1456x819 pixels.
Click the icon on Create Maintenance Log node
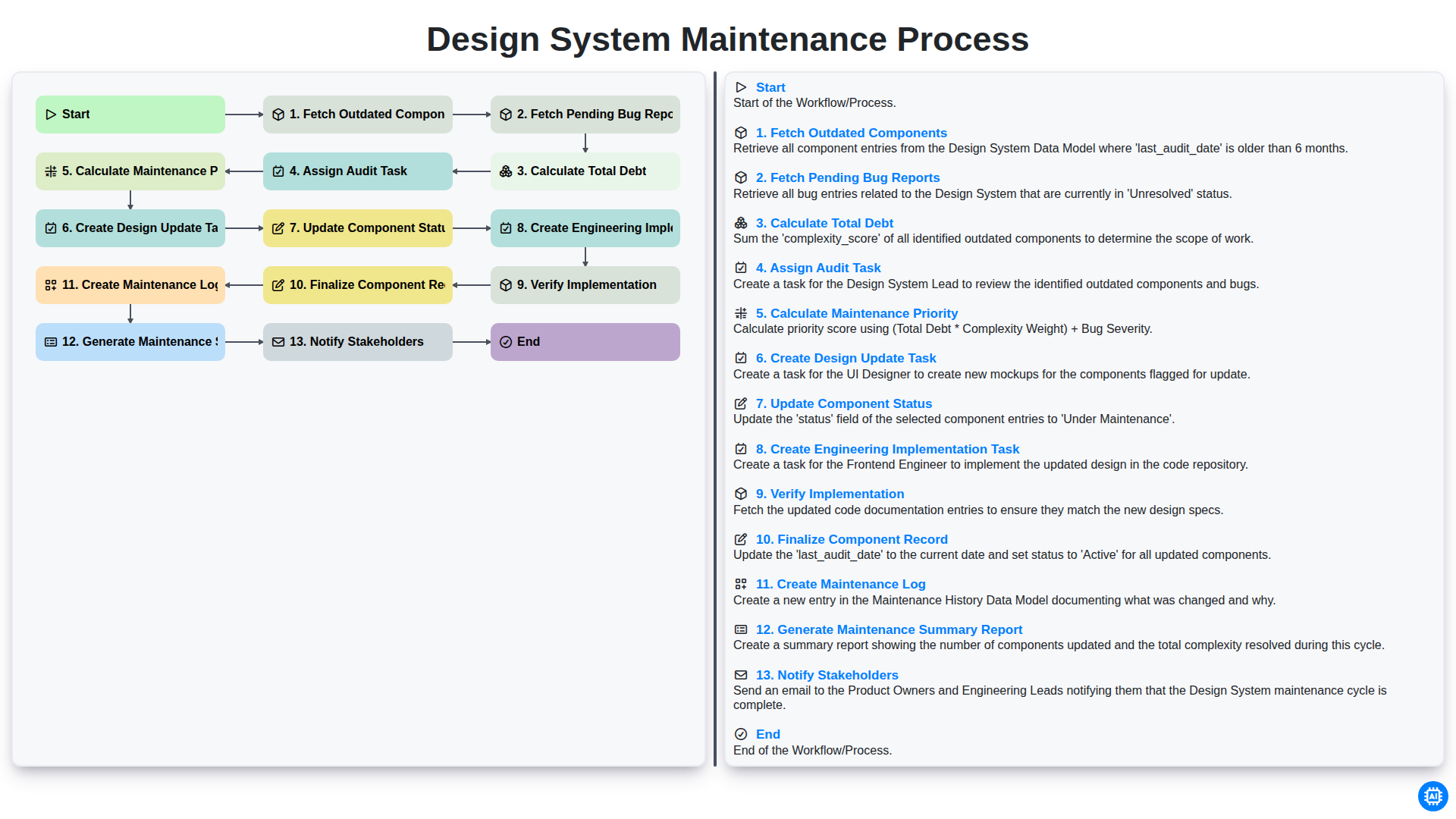[51, 285]
